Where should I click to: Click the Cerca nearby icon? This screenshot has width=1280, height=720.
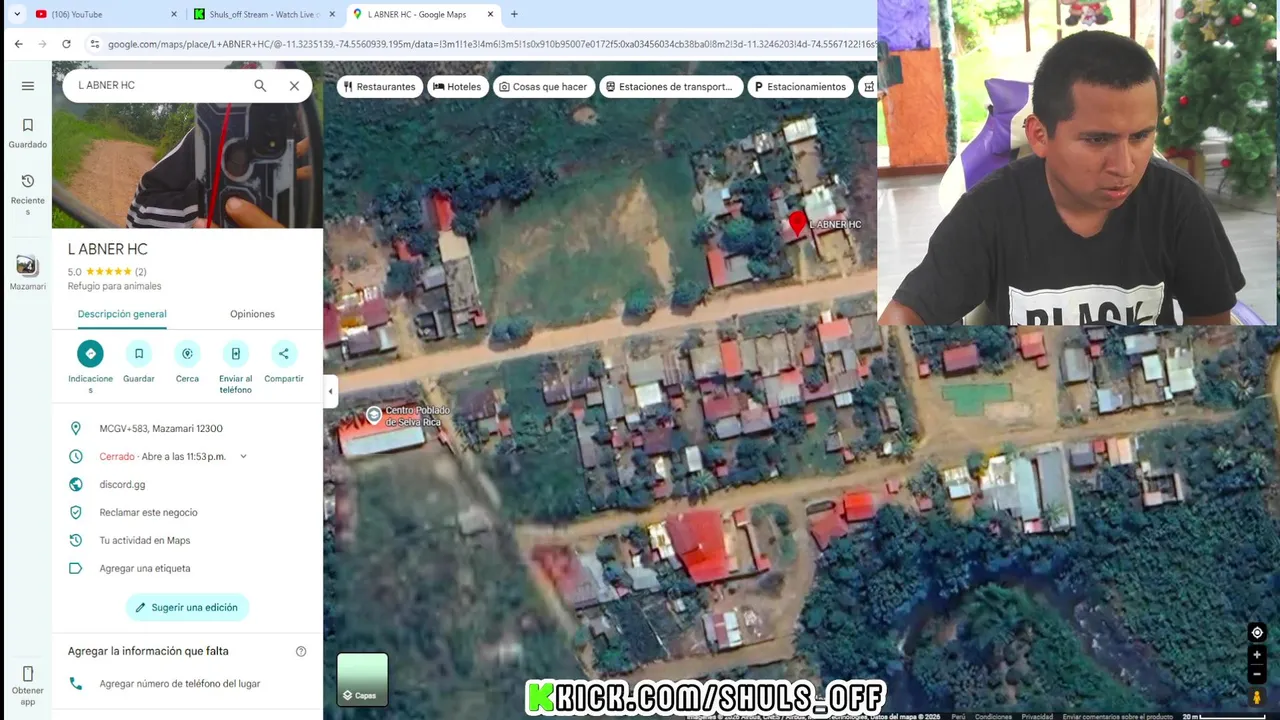point(187,353)
